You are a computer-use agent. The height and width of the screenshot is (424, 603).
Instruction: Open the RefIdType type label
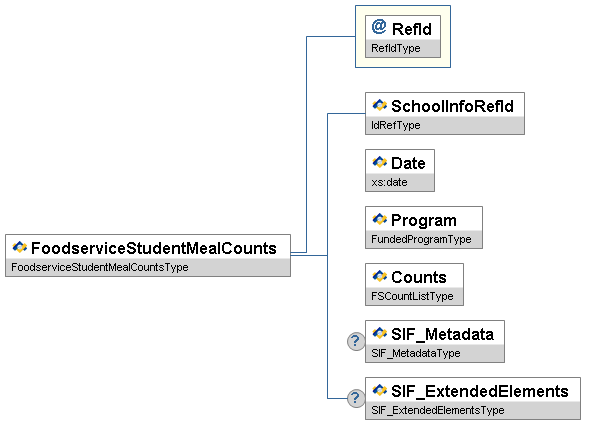point(396,48)
